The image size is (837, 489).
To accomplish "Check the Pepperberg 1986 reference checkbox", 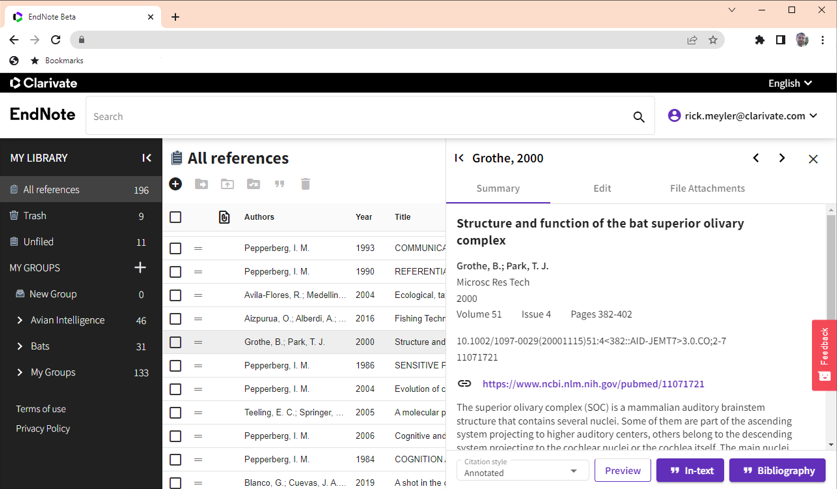I will [175, 366].
